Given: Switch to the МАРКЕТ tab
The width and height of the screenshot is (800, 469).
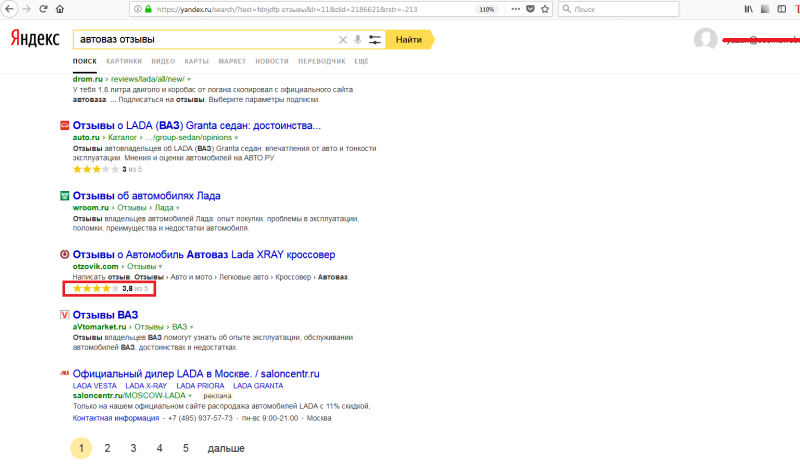Looking at the screenshot, I should (x=232, y=61).
